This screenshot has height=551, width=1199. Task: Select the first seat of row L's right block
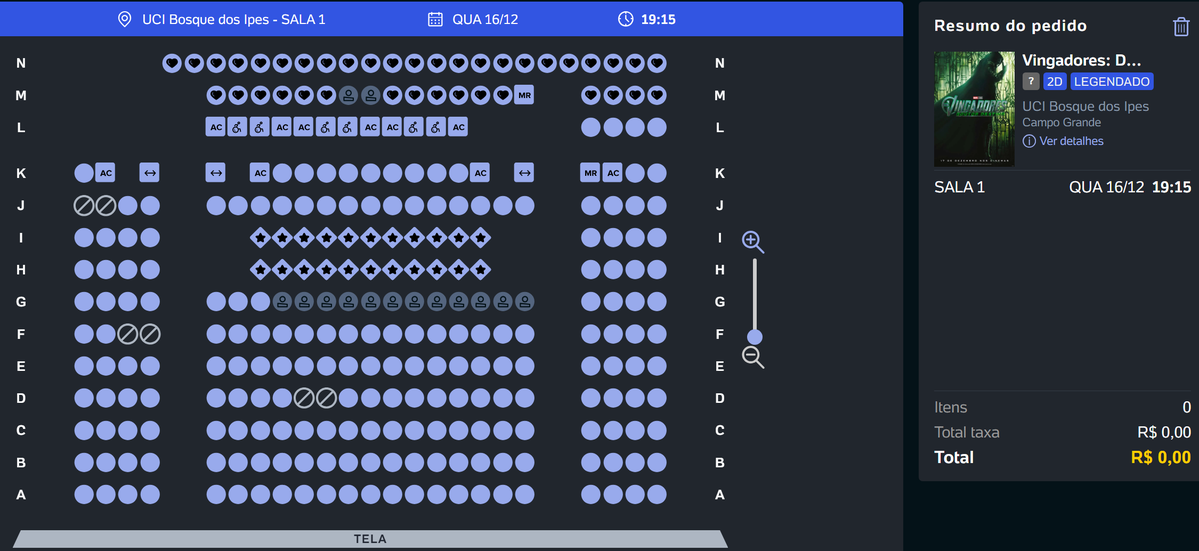pyautogui.click(x=590, y=128)
